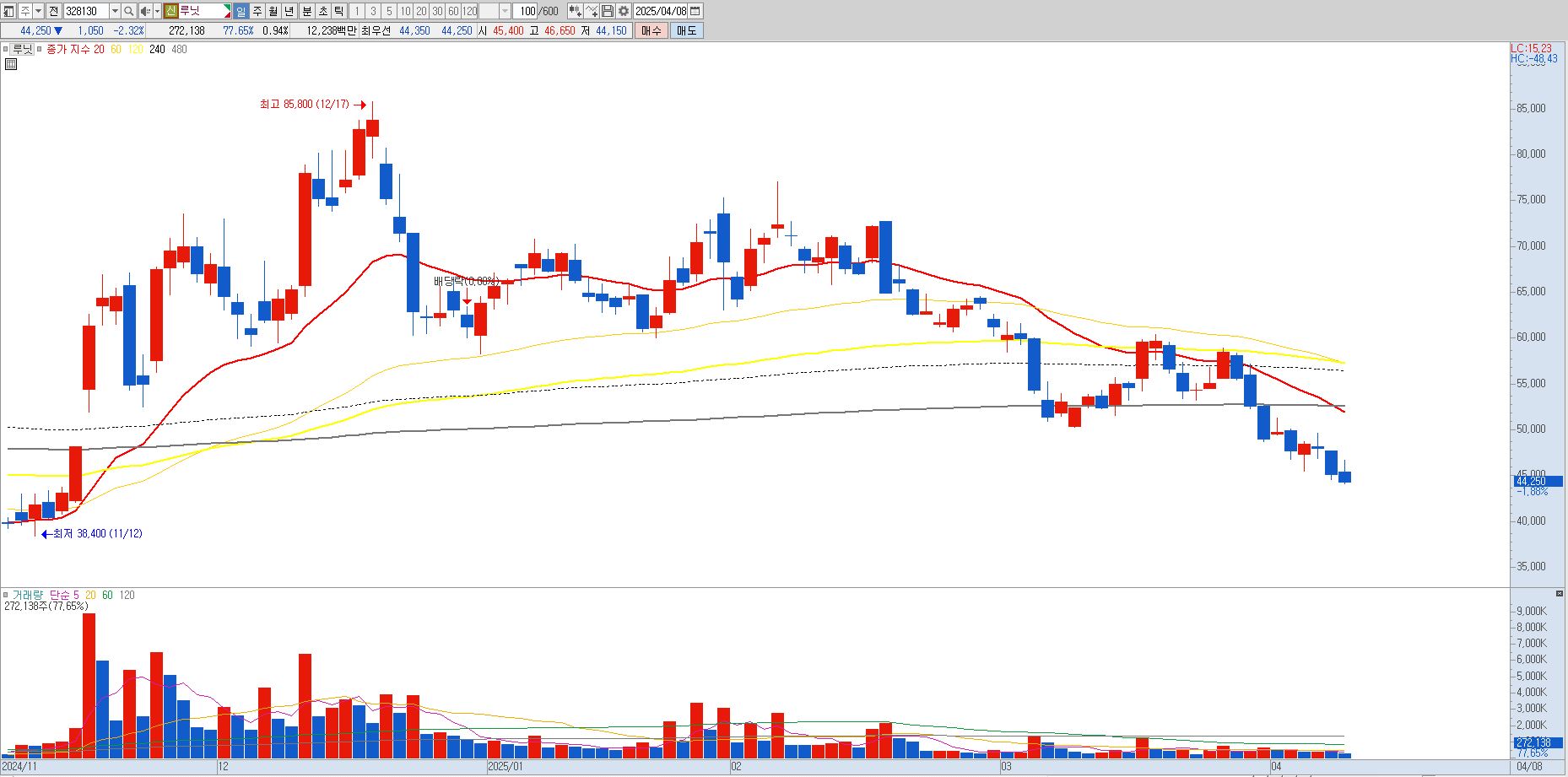Click the 04/08 date label on time axis
Viewport: 1568px width, 777px height.
(1529, 766)
